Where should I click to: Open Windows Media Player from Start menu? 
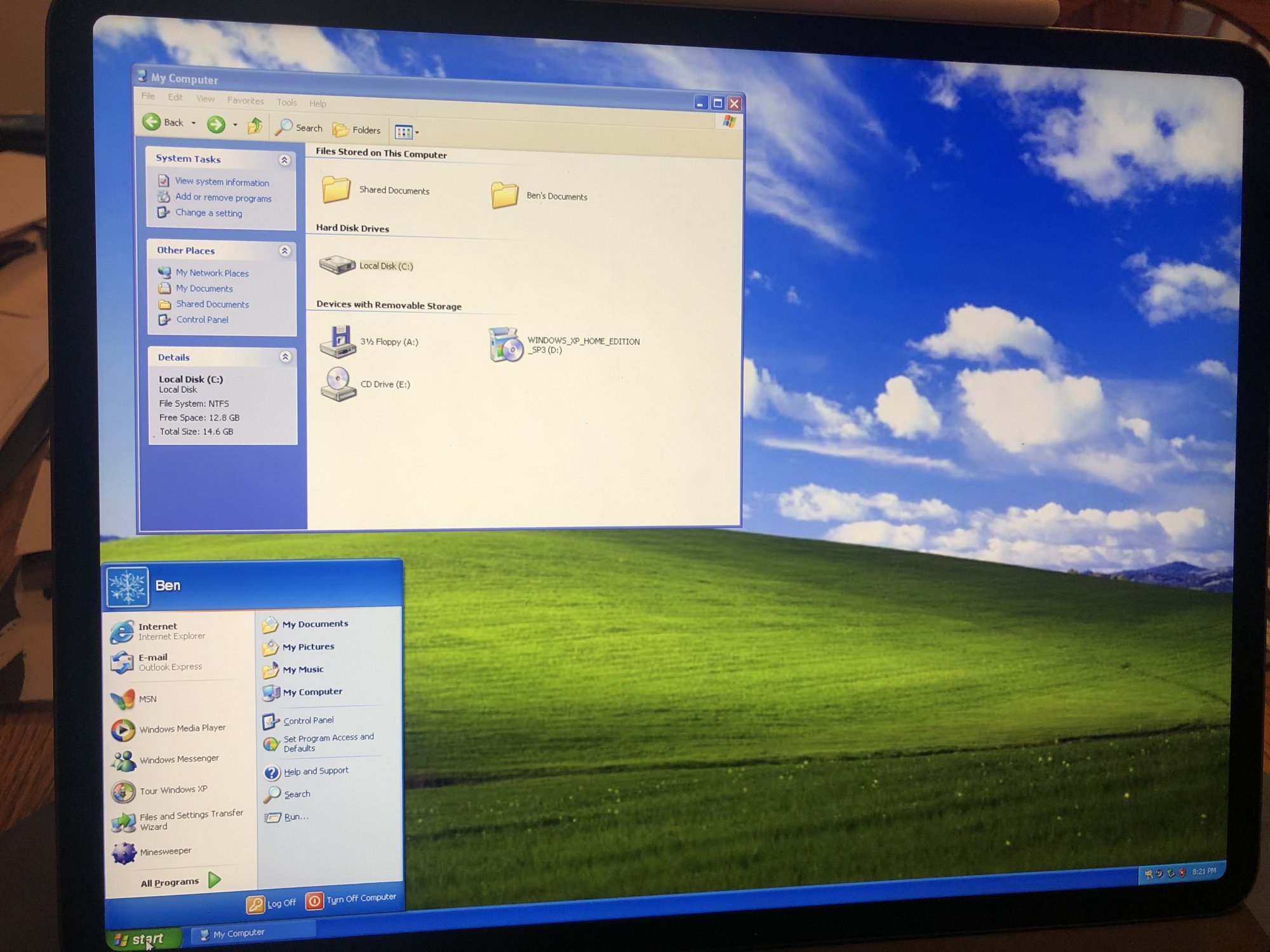pyautogui.click(x=182, y=729)
